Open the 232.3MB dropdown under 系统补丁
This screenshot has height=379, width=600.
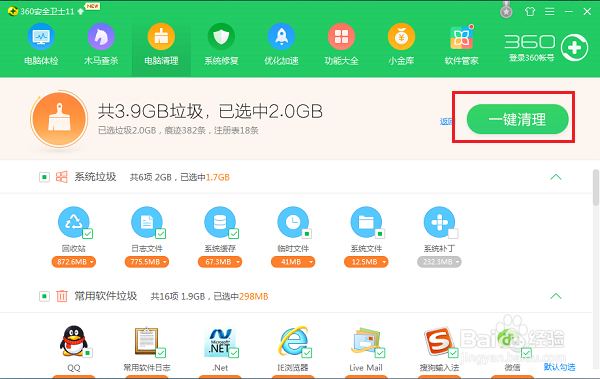click(x=439, y=262)
